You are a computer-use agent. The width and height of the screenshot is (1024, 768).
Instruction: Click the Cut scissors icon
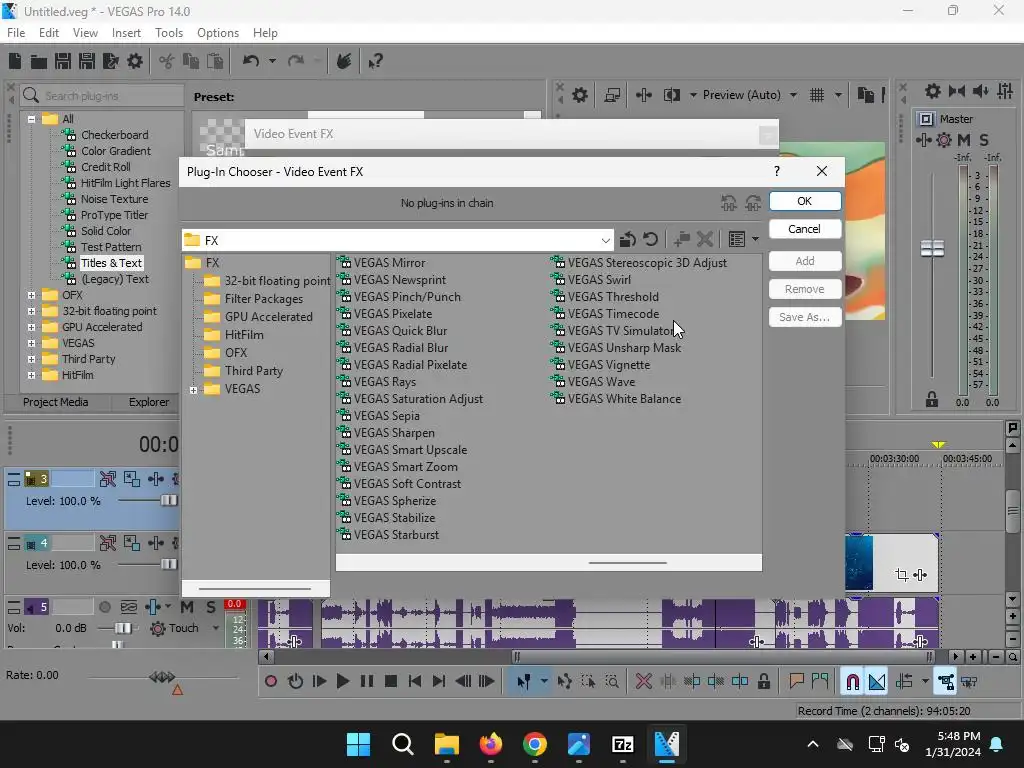point(167,61)
